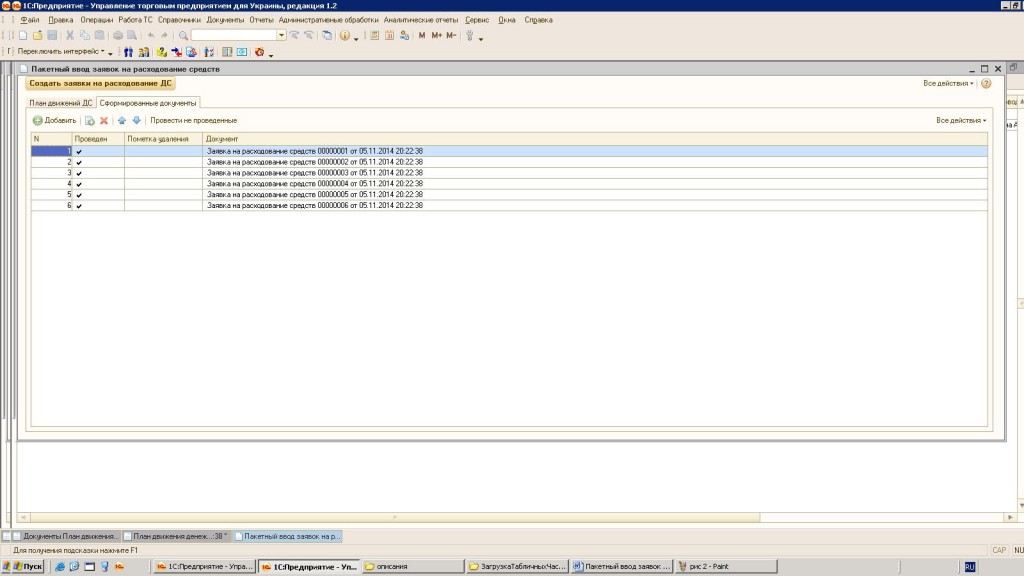The height and width of the screenshot is (576, 1024).
Task: Expand dropdown arrow after the tools icon
Action: [x=481, y=39]
